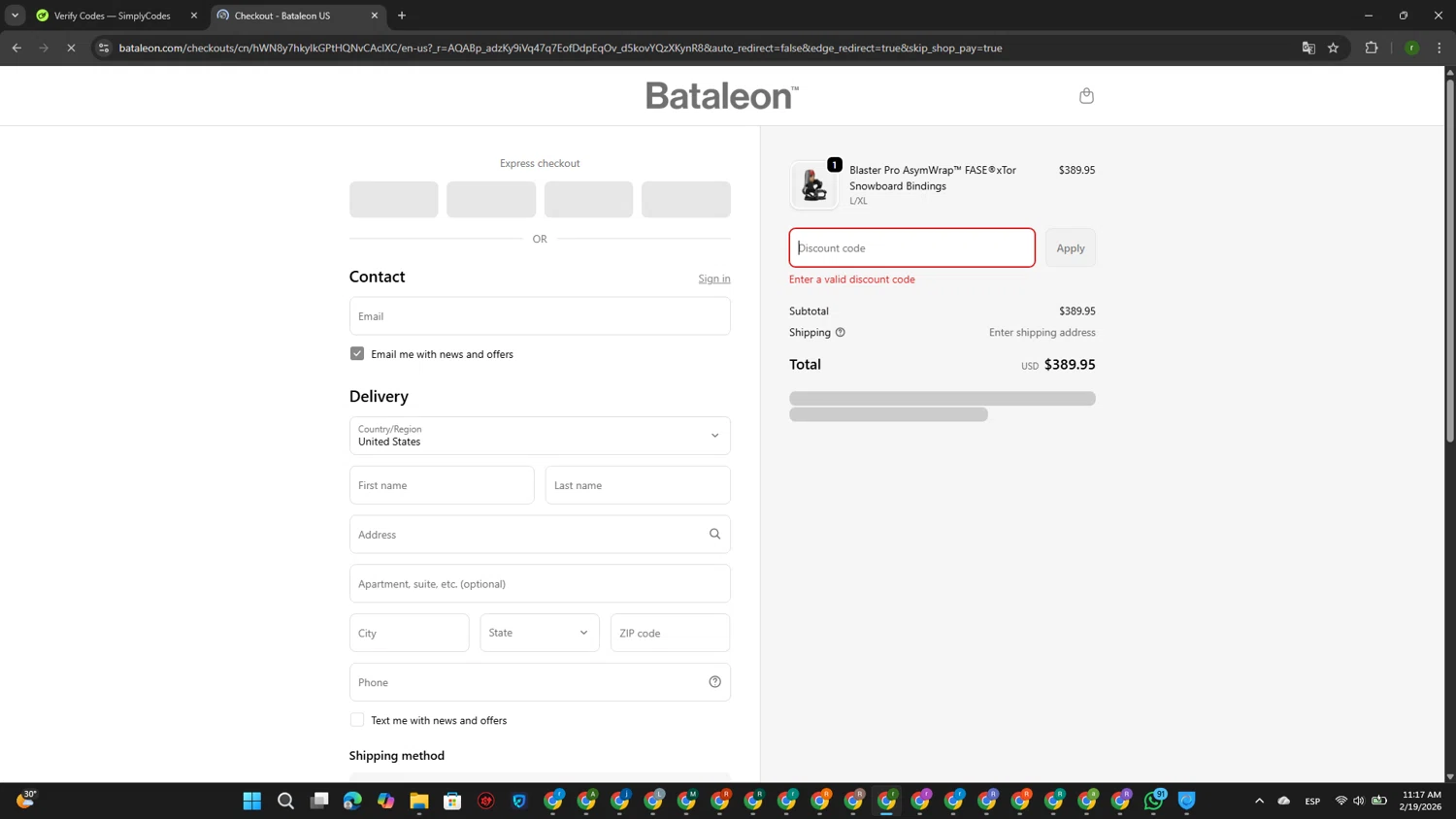Open the ESP language input indicator
The width and height of the screenshot is (1456, 819).
[1312, 801]
